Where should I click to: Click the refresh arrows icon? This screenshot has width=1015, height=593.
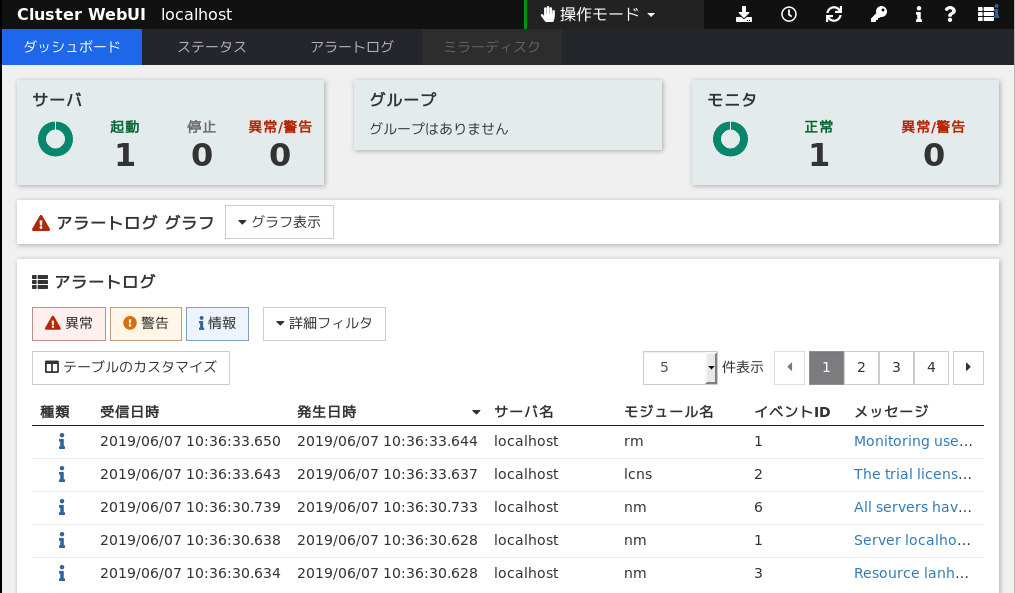pos(833,14)
